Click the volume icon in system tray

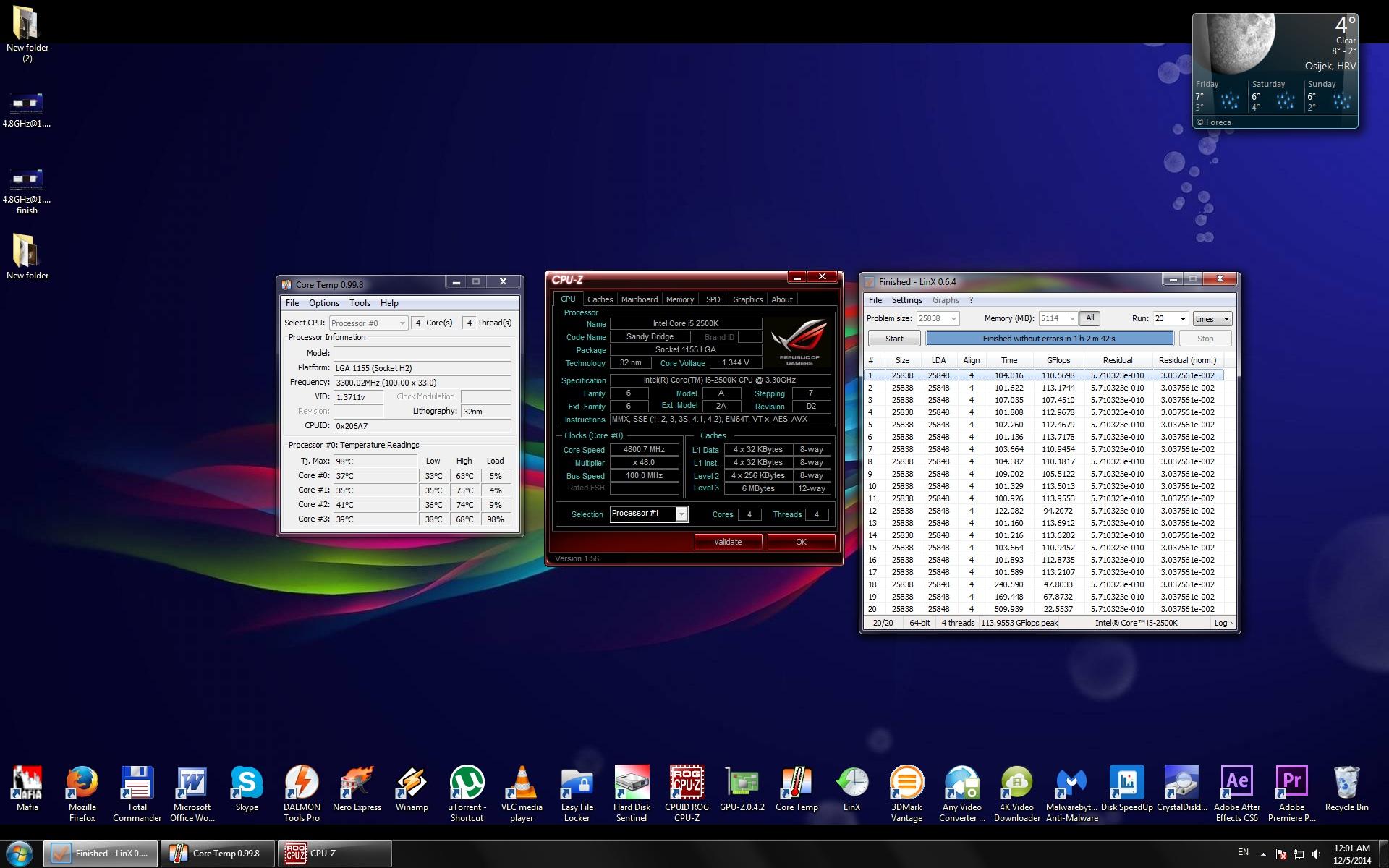pos(1317,854)
